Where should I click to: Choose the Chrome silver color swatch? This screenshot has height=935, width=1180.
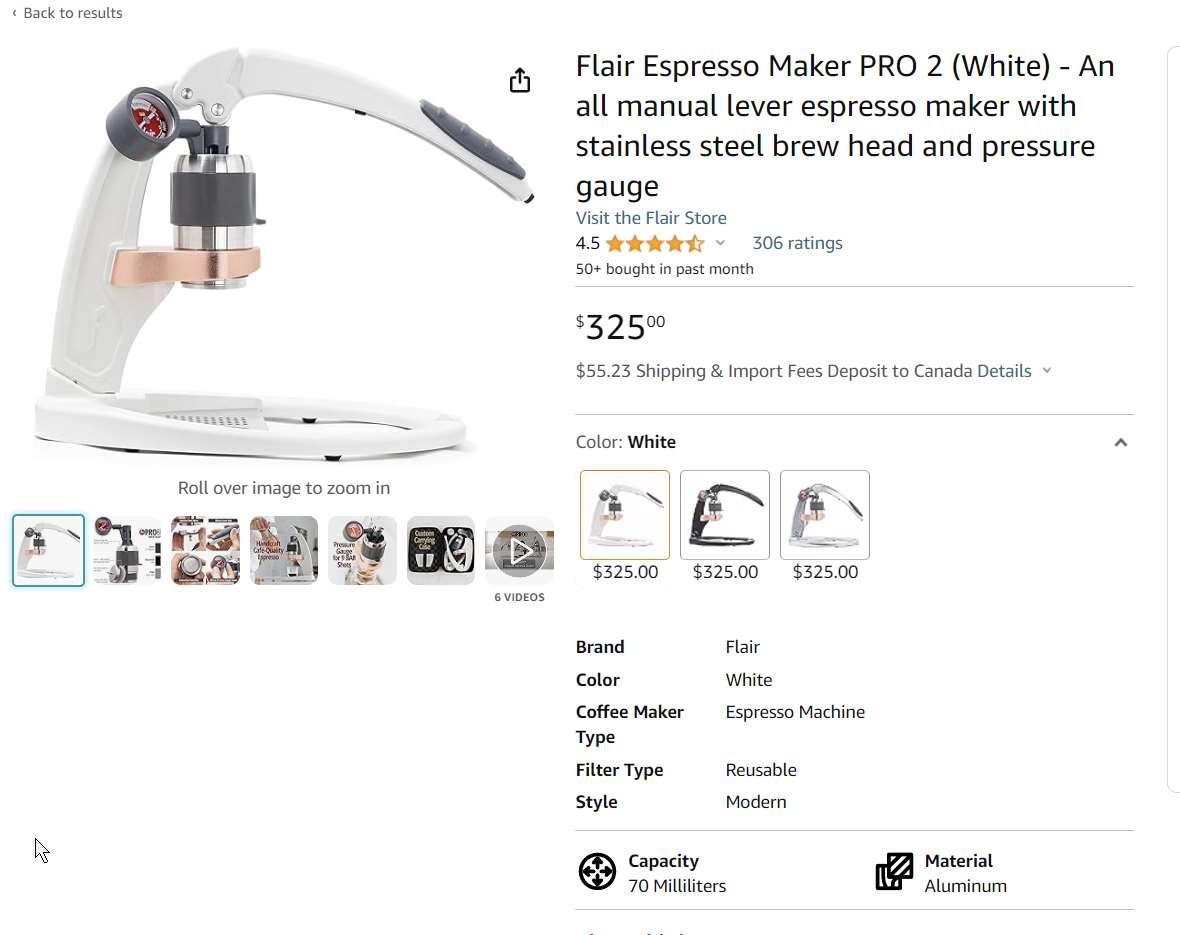click(x=825, y=515)
